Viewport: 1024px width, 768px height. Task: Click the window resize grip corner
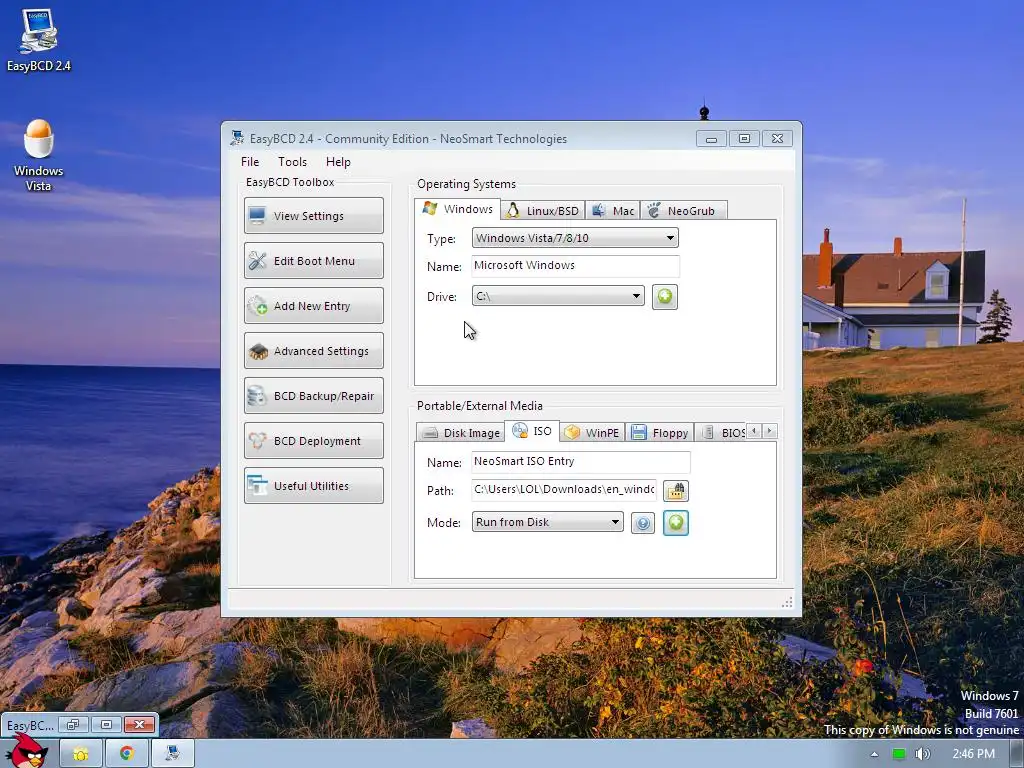(x=788, y=602)
